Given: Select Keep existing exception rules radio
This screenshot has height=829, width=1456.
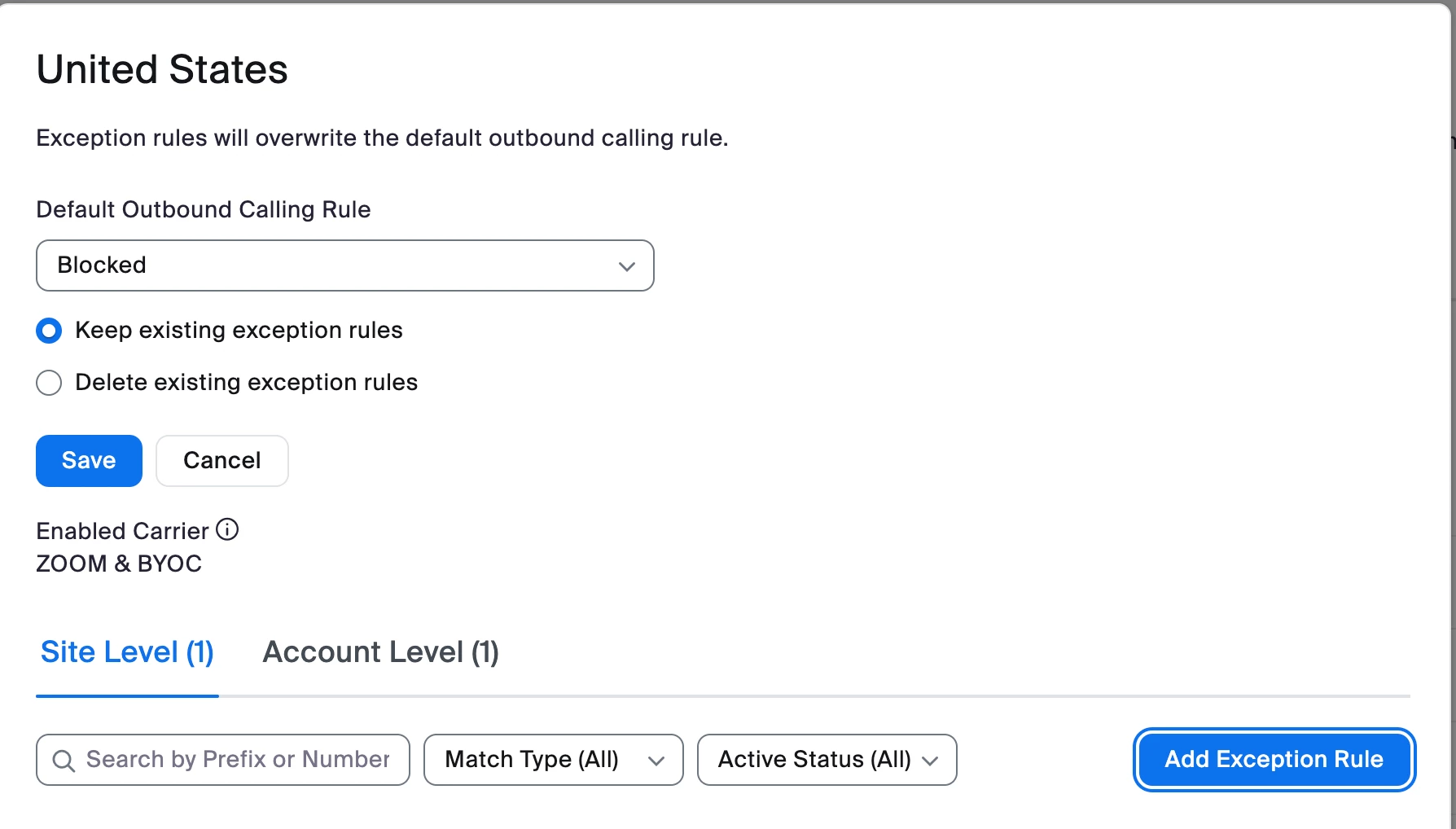Looking at the screenshot, I should (x=49, y=331).
